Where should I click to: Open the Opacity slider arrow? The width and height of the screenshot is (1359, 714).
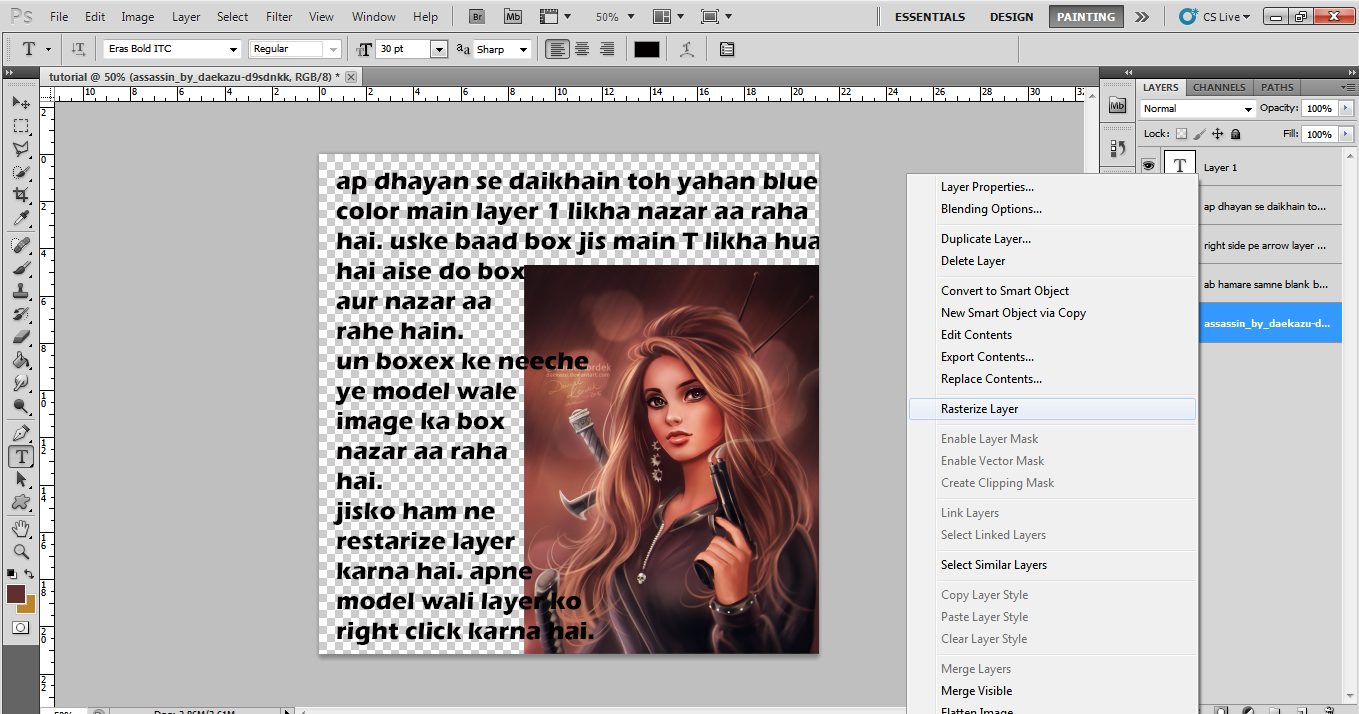[x=1345, y=108]
